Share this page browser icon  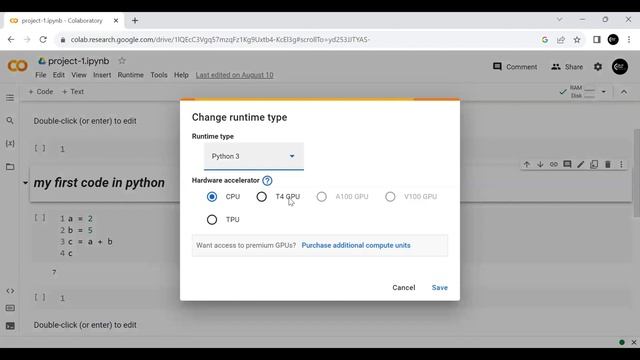click(x=561, y=40)
